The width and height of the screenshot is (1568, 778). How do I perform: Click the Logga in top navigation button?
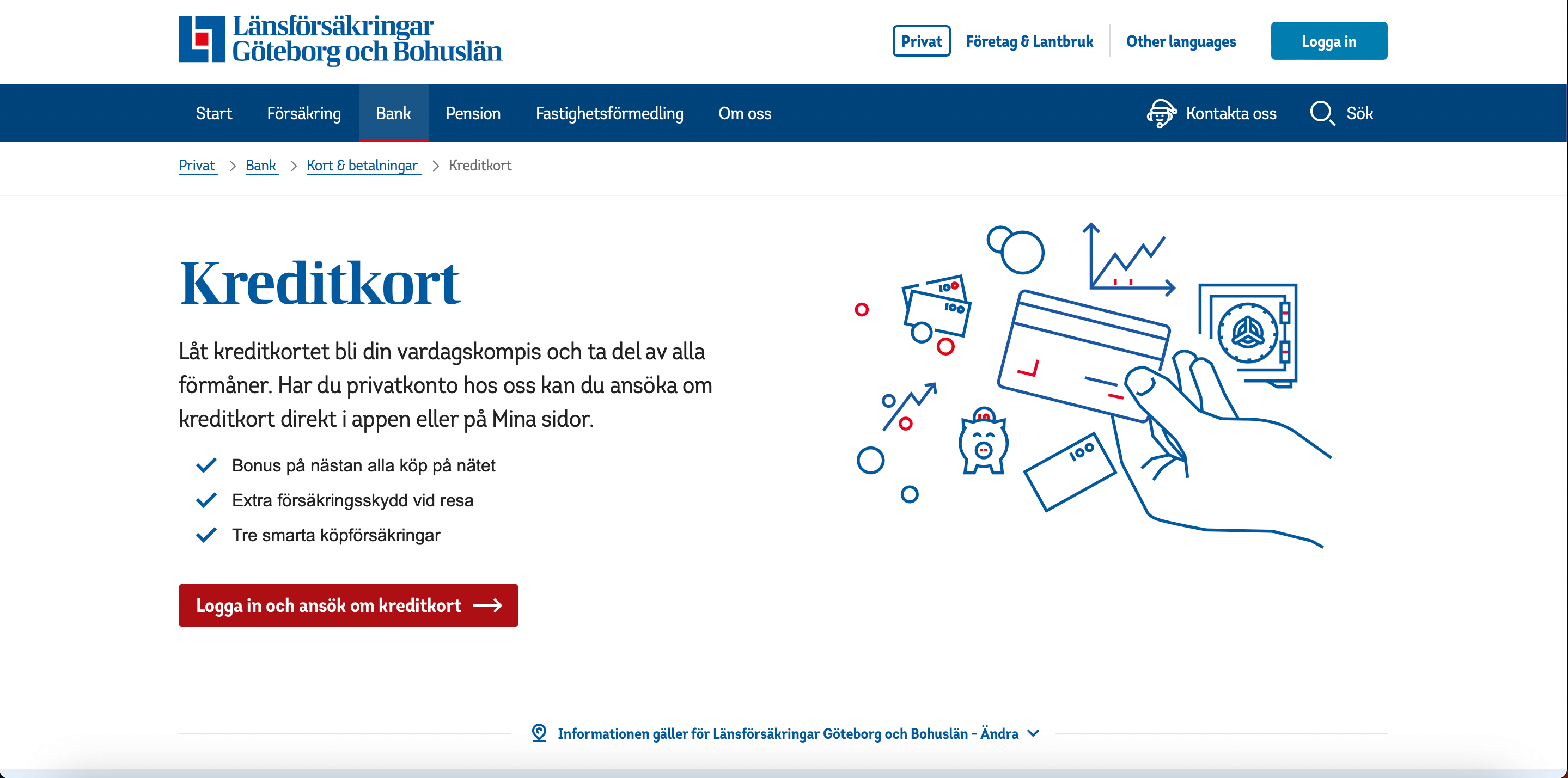tap(1329, 41)
